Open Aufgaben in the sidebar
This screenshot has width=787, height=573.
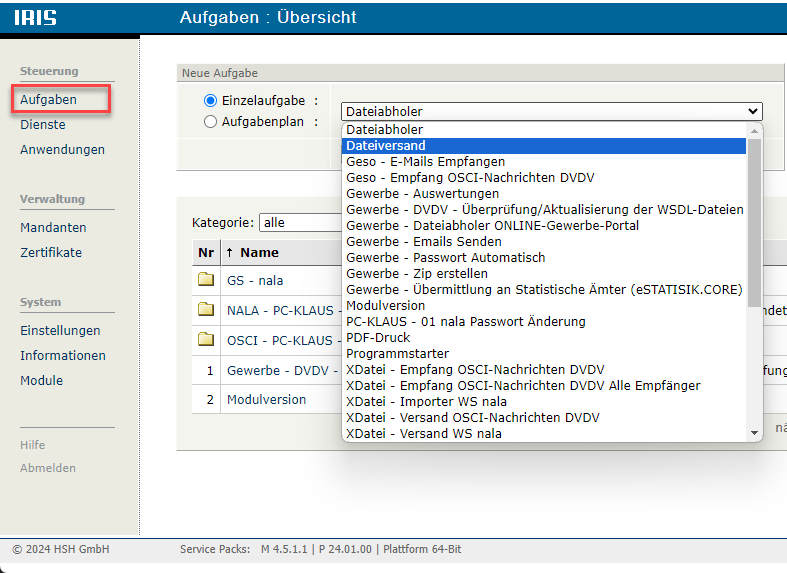[48, 100]
